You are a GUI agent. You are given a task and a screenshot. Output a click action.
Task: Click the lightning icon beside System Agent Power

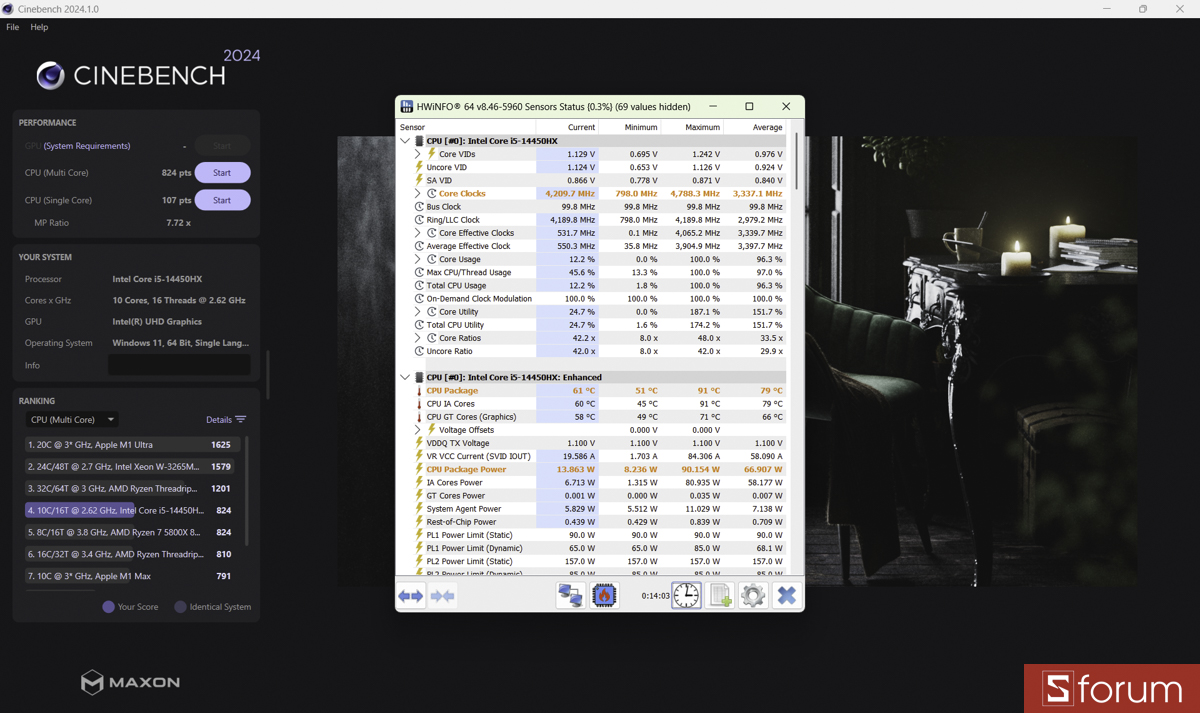[x=420, y=509]
